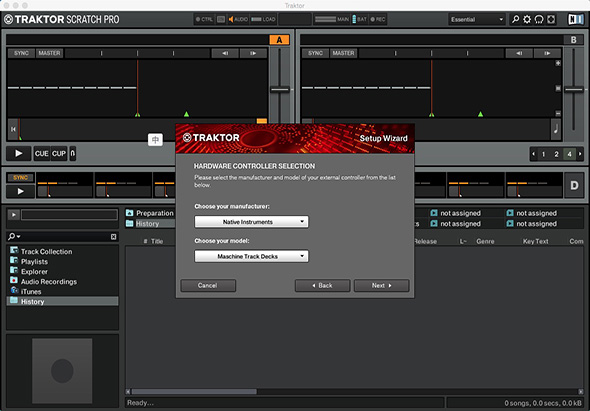Viewport: 590px width, 411px height.
Task: Click Deck B tempo fader handle
Action: click(574, 90)
